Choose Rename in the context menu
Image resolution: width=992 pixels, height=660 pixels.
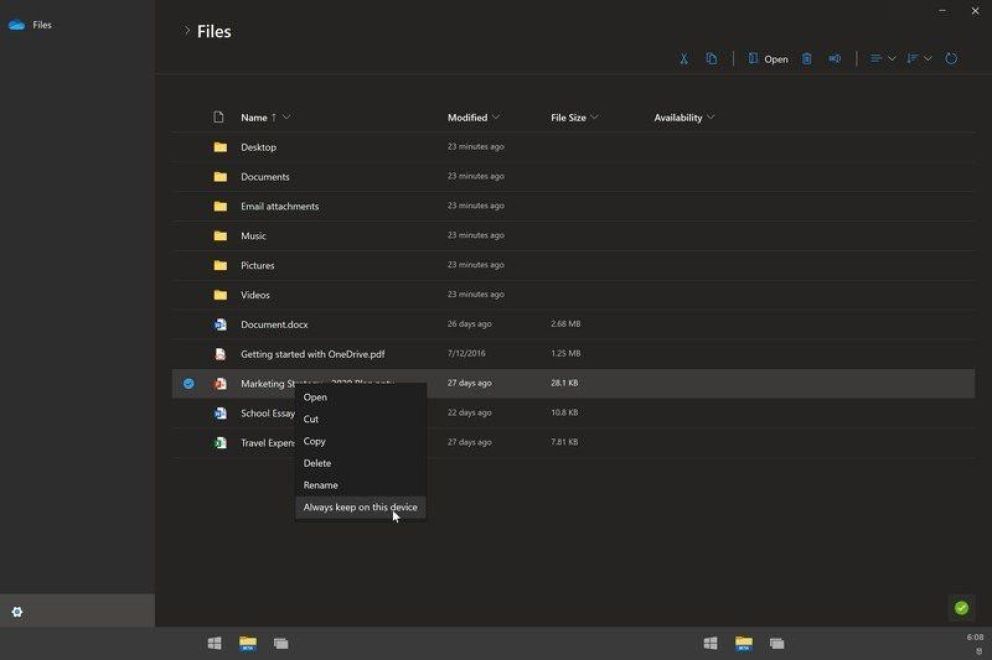(361, 485)
